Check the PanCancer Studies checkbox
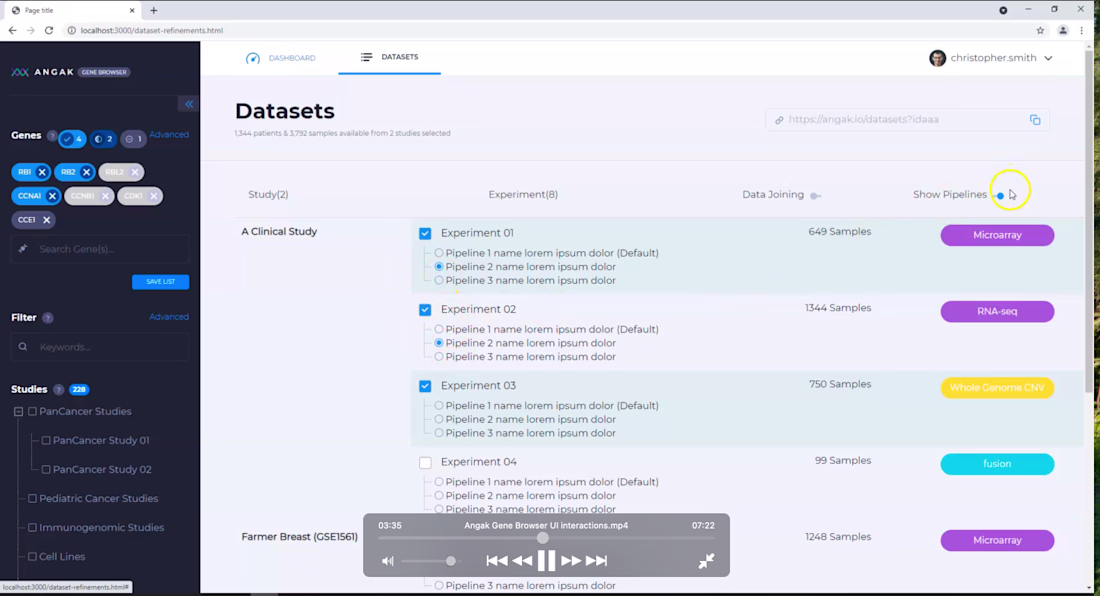 (x=32, y=412)
